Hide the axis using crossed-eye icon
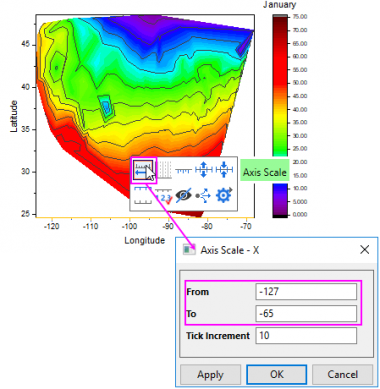Screen dimensions: 380x389 [x=183, y=195]
